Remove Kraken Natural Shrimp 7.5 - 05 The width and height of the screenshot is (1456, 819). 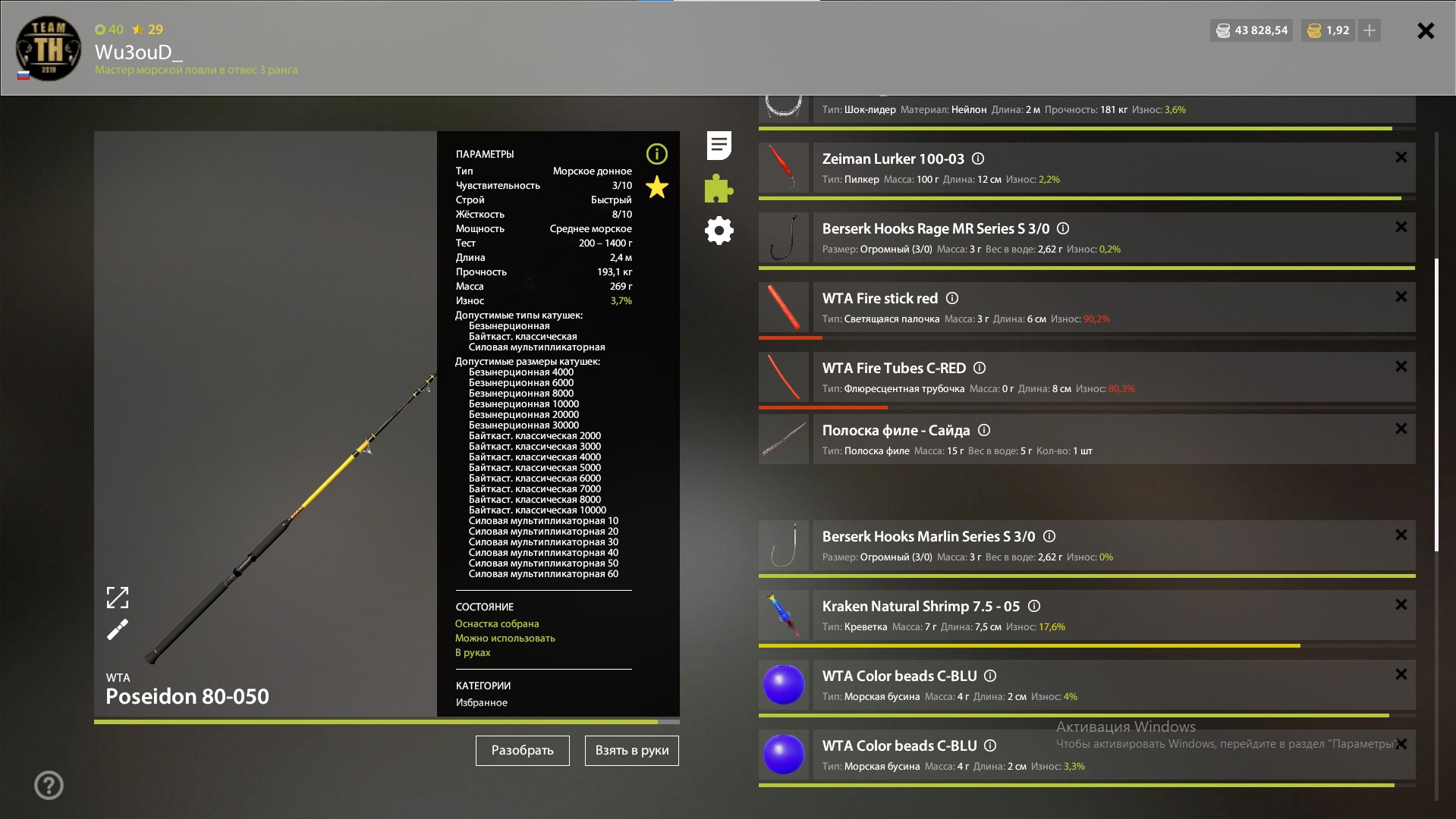point(1401,604)
